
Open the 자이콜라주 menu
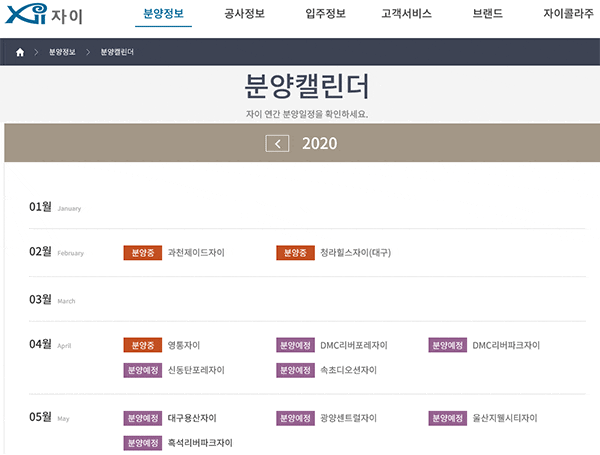[569, 14]
